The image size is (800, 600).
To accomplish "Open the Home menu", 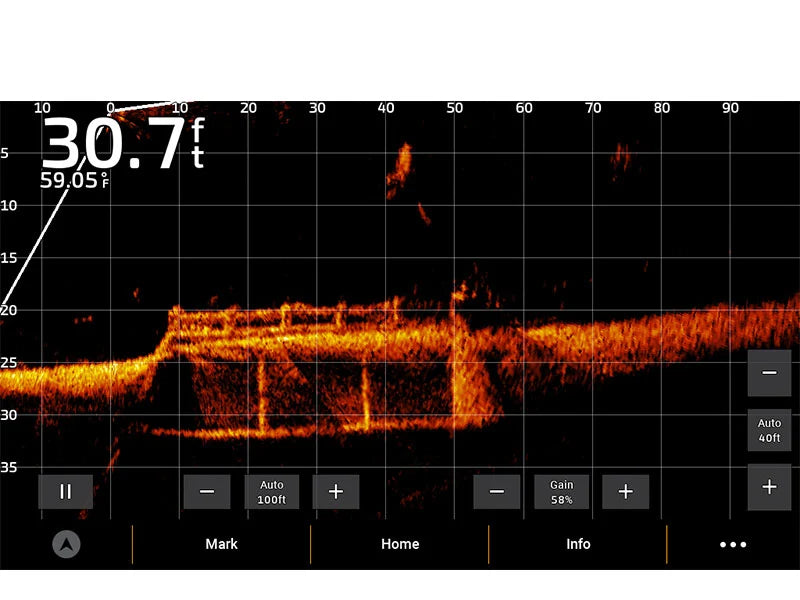I will point(400,544).
